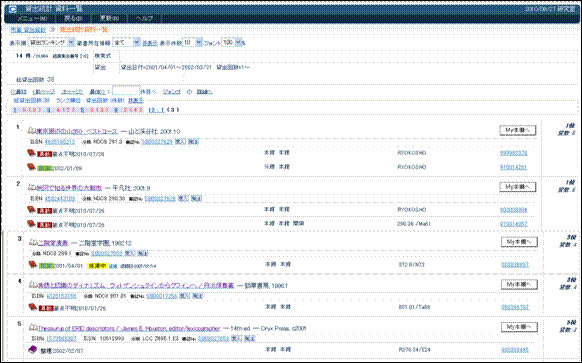This screenshot has height=363, width=582.
Task: Click the previous page navigation link
Action: click(43, 92)
